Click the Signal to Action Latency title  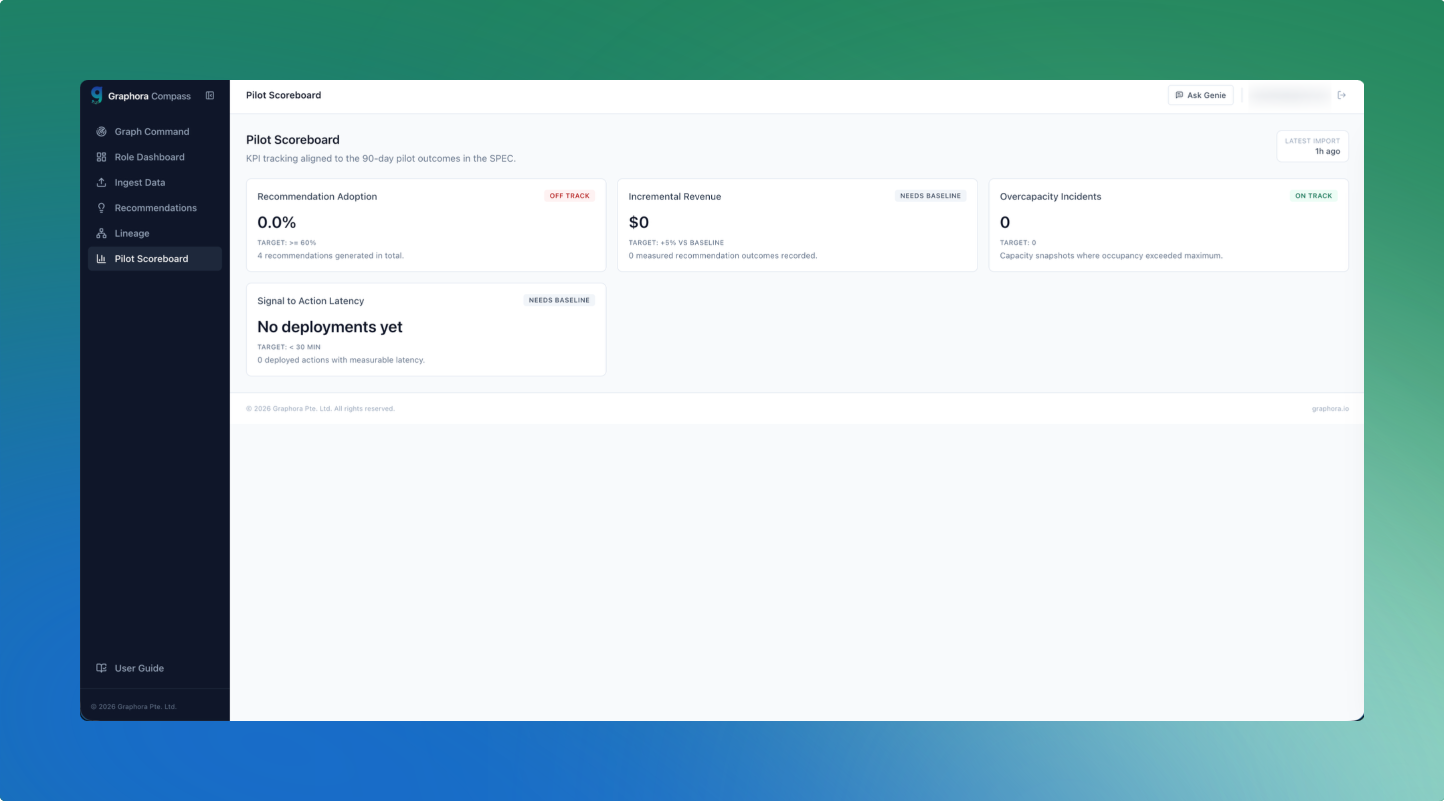point(311,301)
